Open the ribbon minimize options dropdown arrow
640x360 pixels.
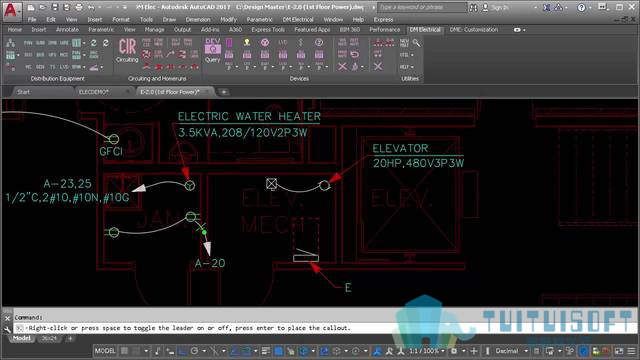tap(524, 30)
